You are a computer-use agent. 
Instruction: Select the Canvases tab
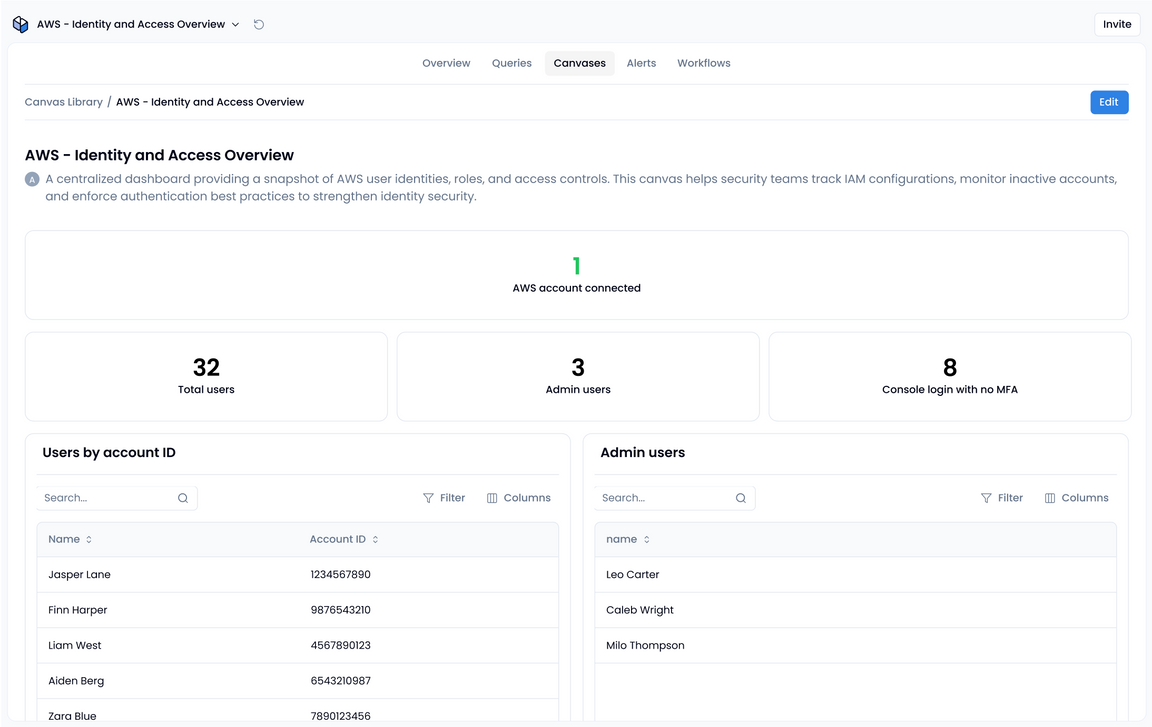tap(580, 63)
